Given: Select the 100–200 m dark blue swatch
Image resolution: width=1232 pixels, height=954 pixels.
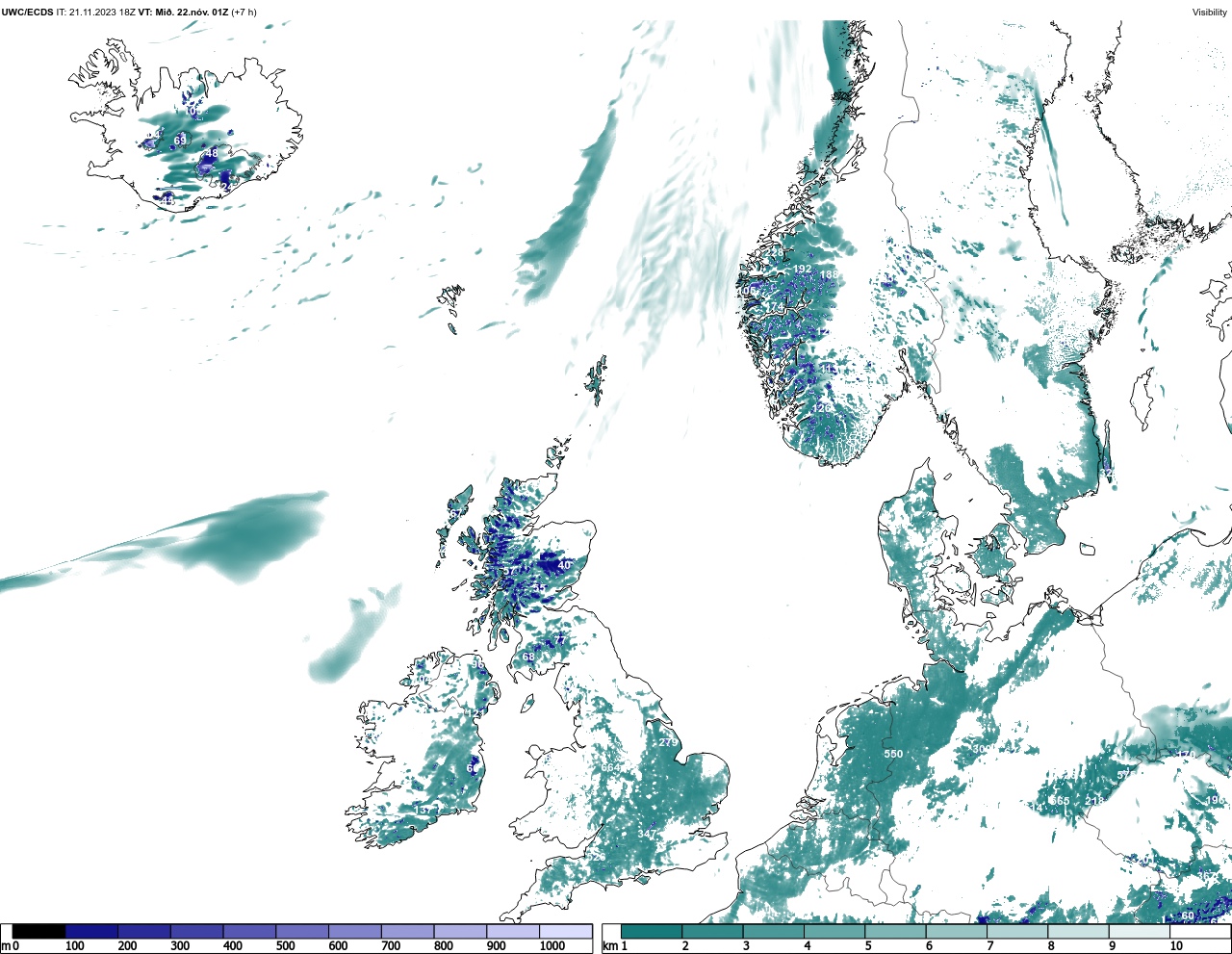Looking at the screenshot, I should point(91,931).
